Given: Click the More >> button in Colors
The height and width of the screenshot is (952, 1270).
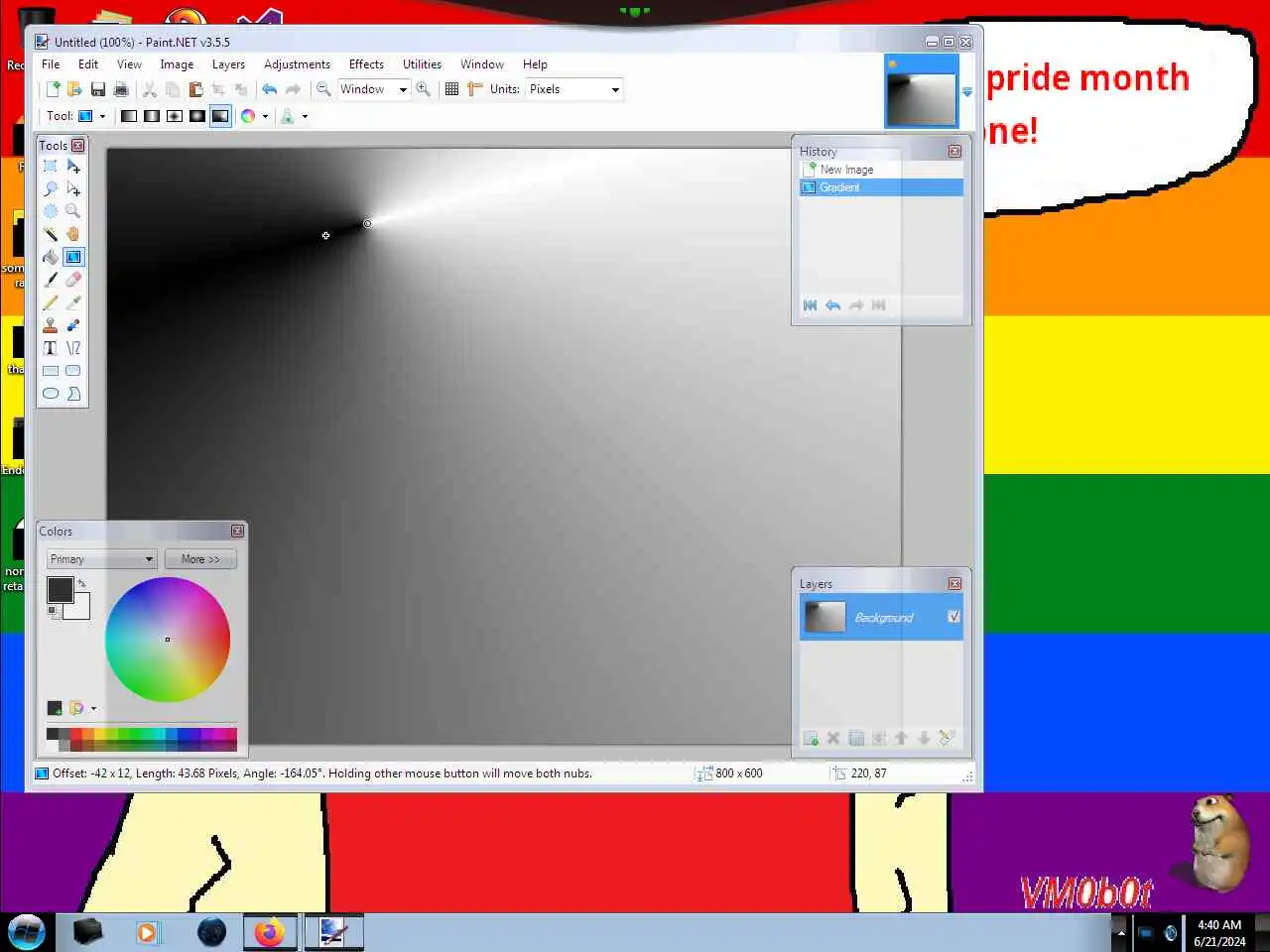Looking at the screenshot, I should pos(200,559).
